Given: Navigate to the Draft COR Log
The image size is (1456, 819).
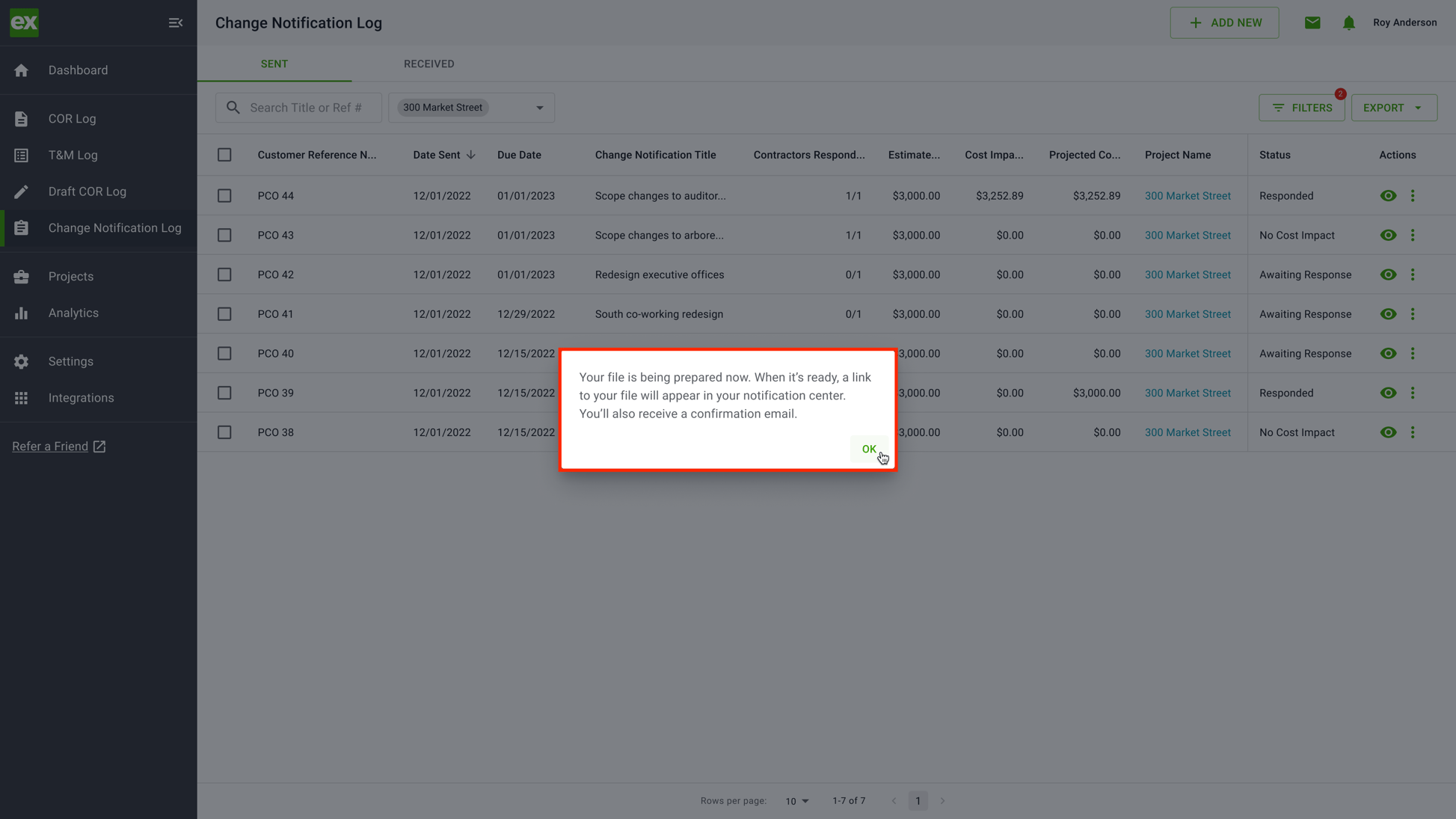Looking at the screenshot, I should click(x=87, y=191).
